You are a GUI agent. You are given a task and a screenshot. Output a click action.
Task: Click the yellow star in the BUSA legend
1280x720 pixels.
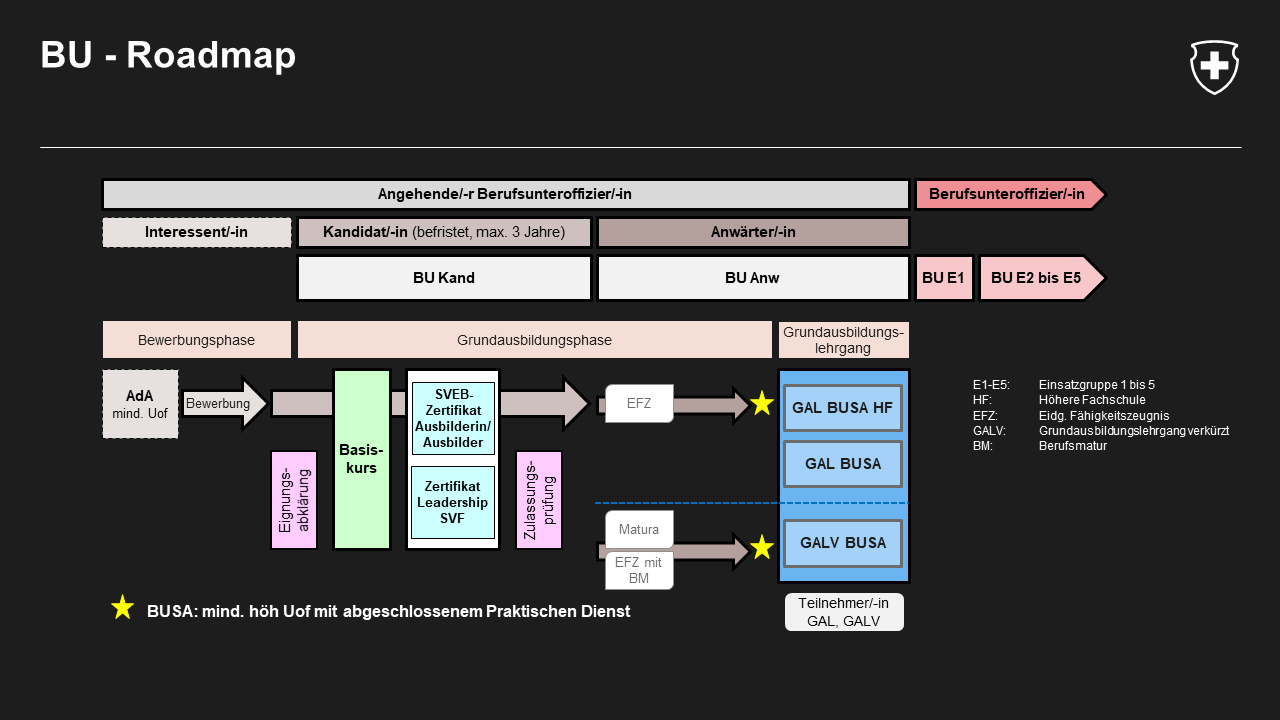pyautogui.click(x=122, y=607)
